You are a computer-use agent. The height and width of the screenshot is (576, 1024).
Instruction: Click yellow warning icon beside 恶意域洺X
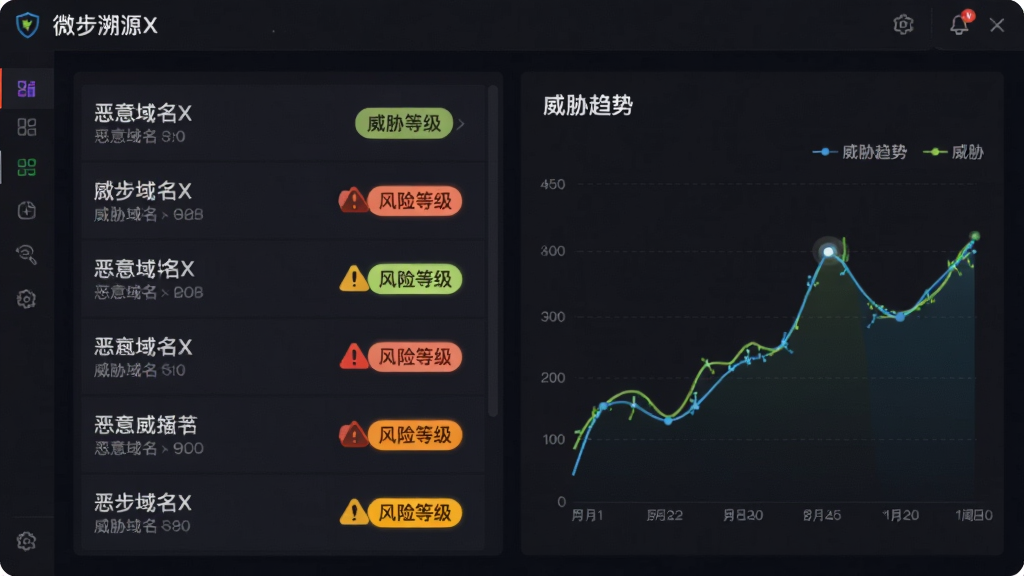[x=353, y=278]
